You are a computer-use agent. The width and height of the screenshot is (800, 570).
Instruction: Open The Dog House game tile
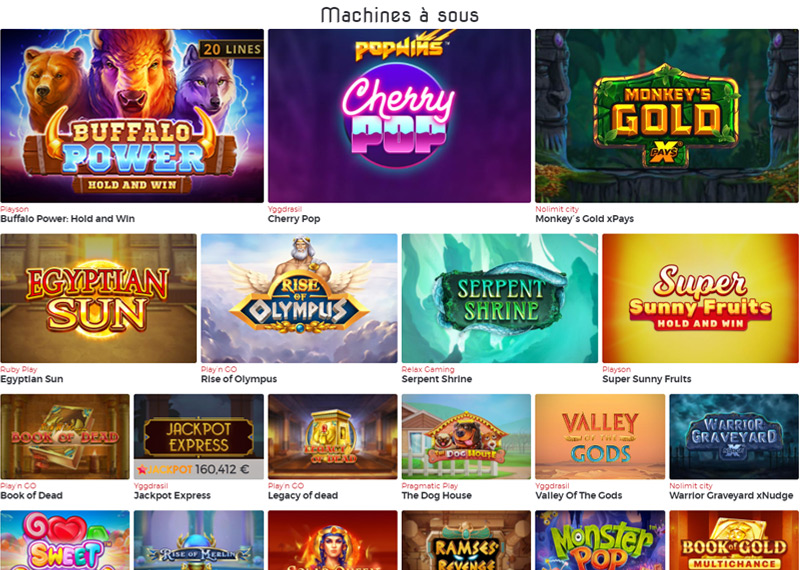coord(466,436)
